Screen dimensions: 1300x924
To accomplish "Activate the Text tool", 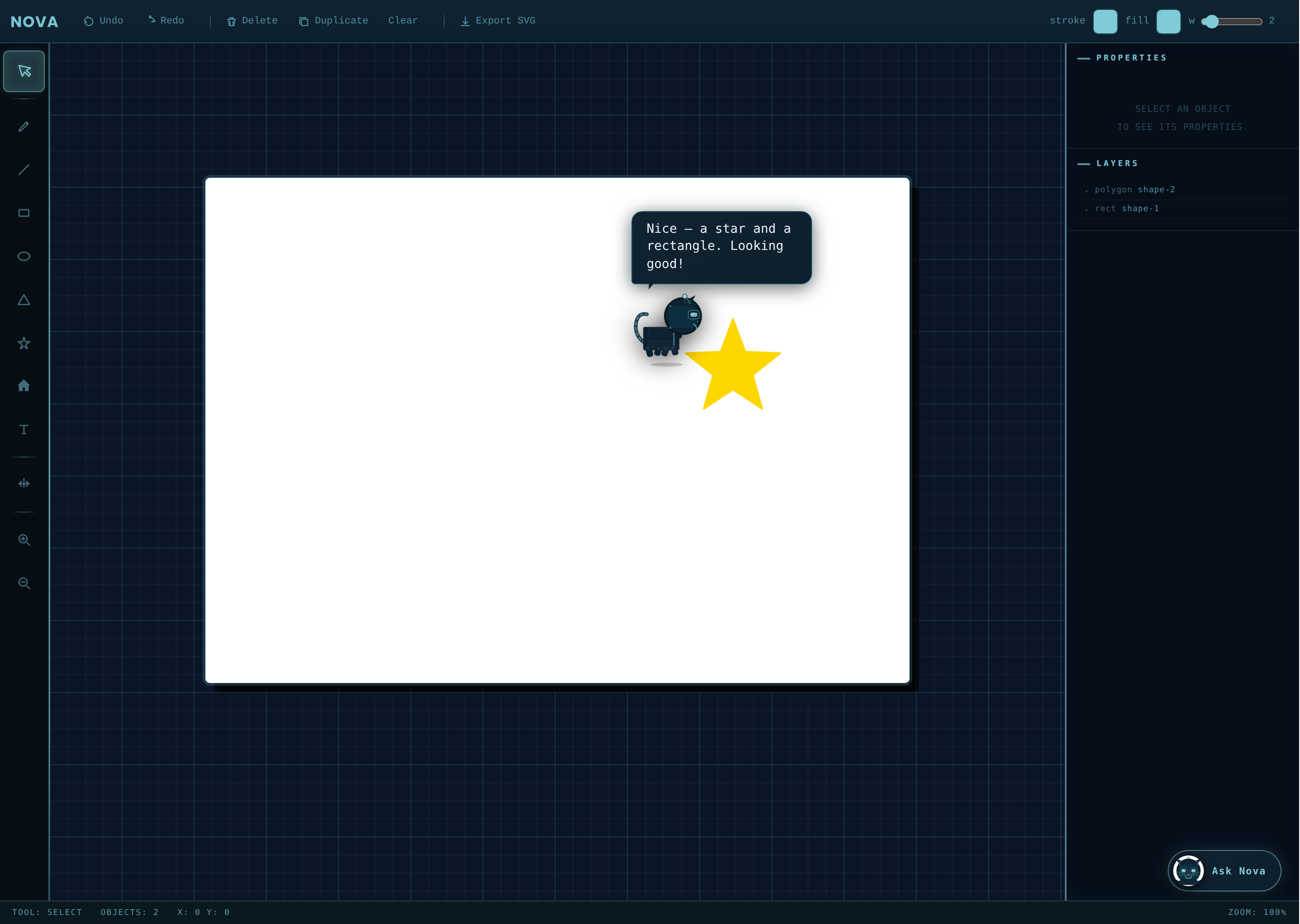I will (24, 430).
